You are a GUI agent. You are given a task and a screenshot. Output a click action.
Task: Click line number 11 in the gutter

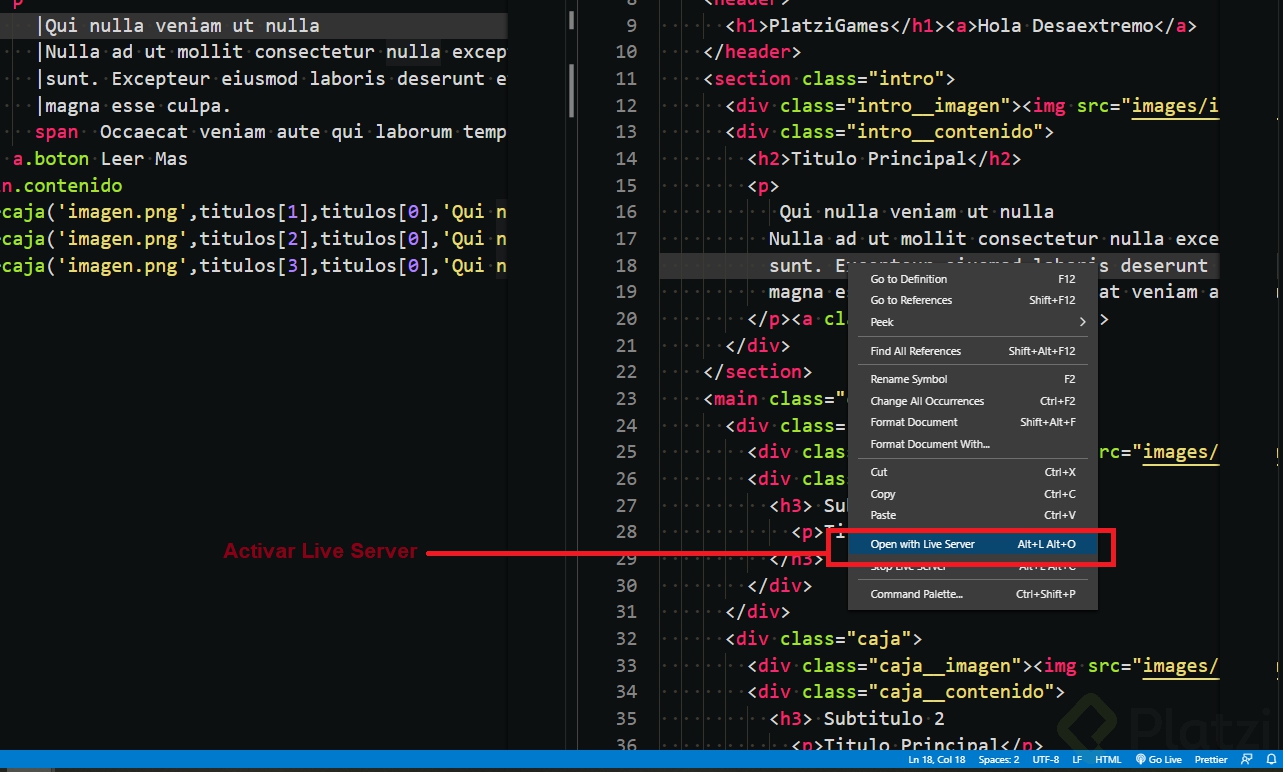click(626, 79)
